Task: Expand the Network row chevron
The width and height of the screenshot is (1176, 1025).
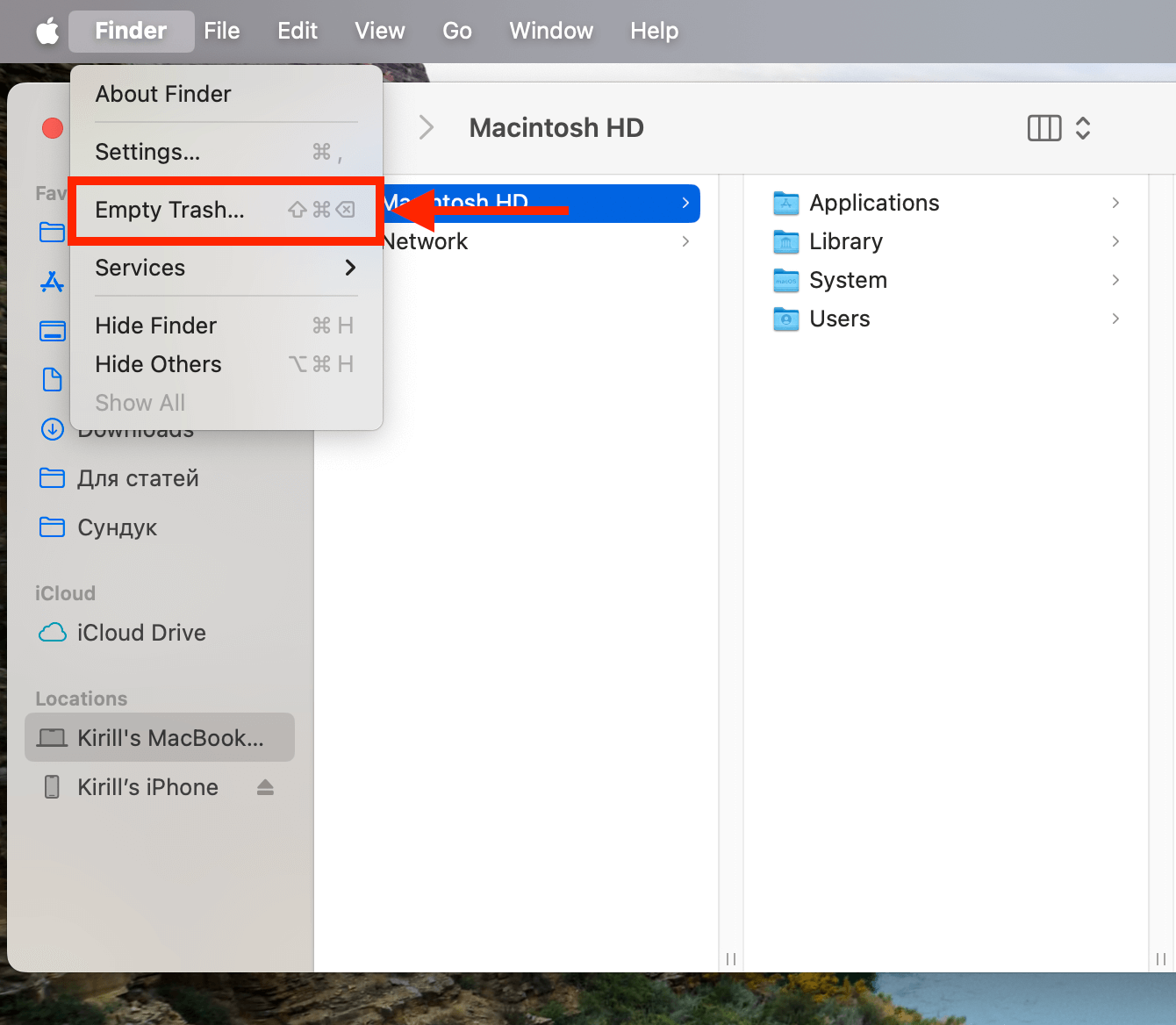Action: coord(685,241)
